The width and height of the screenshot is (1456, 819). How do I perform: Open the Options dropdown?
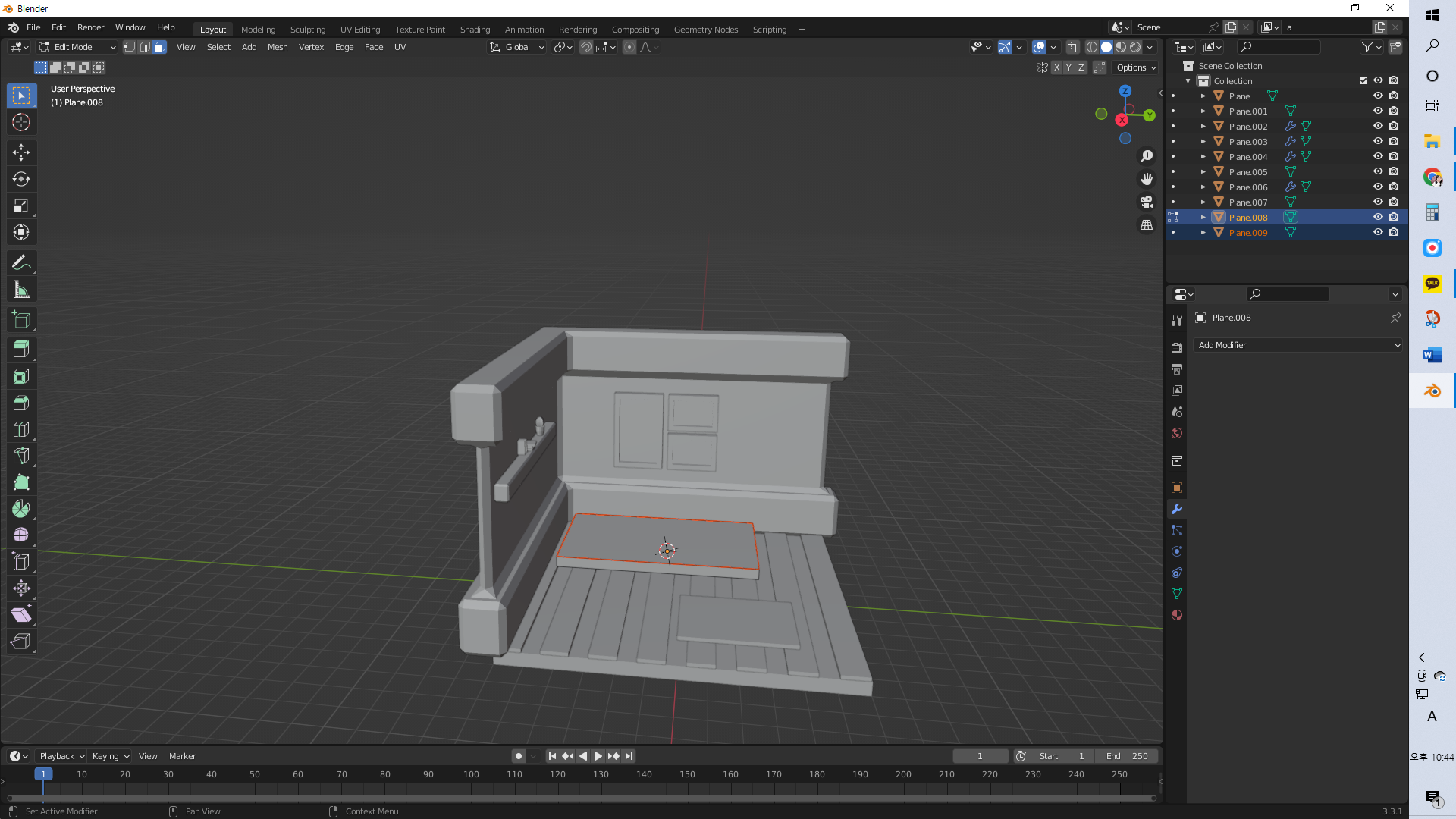(1136, 67)
